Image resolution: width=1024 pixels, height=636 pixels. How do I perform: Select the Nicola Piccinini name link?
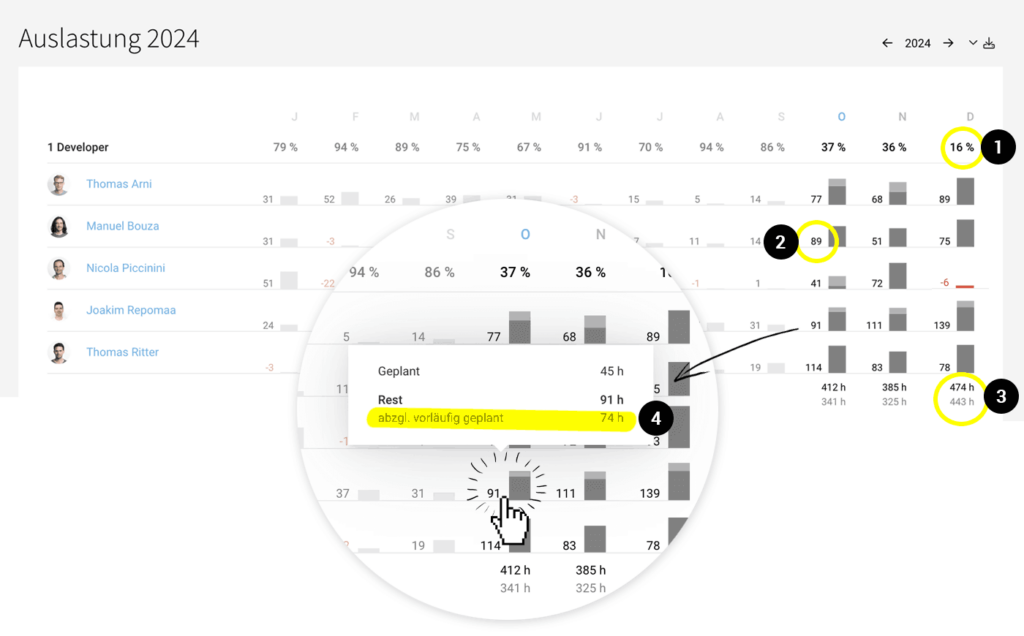tap(125, 268)
